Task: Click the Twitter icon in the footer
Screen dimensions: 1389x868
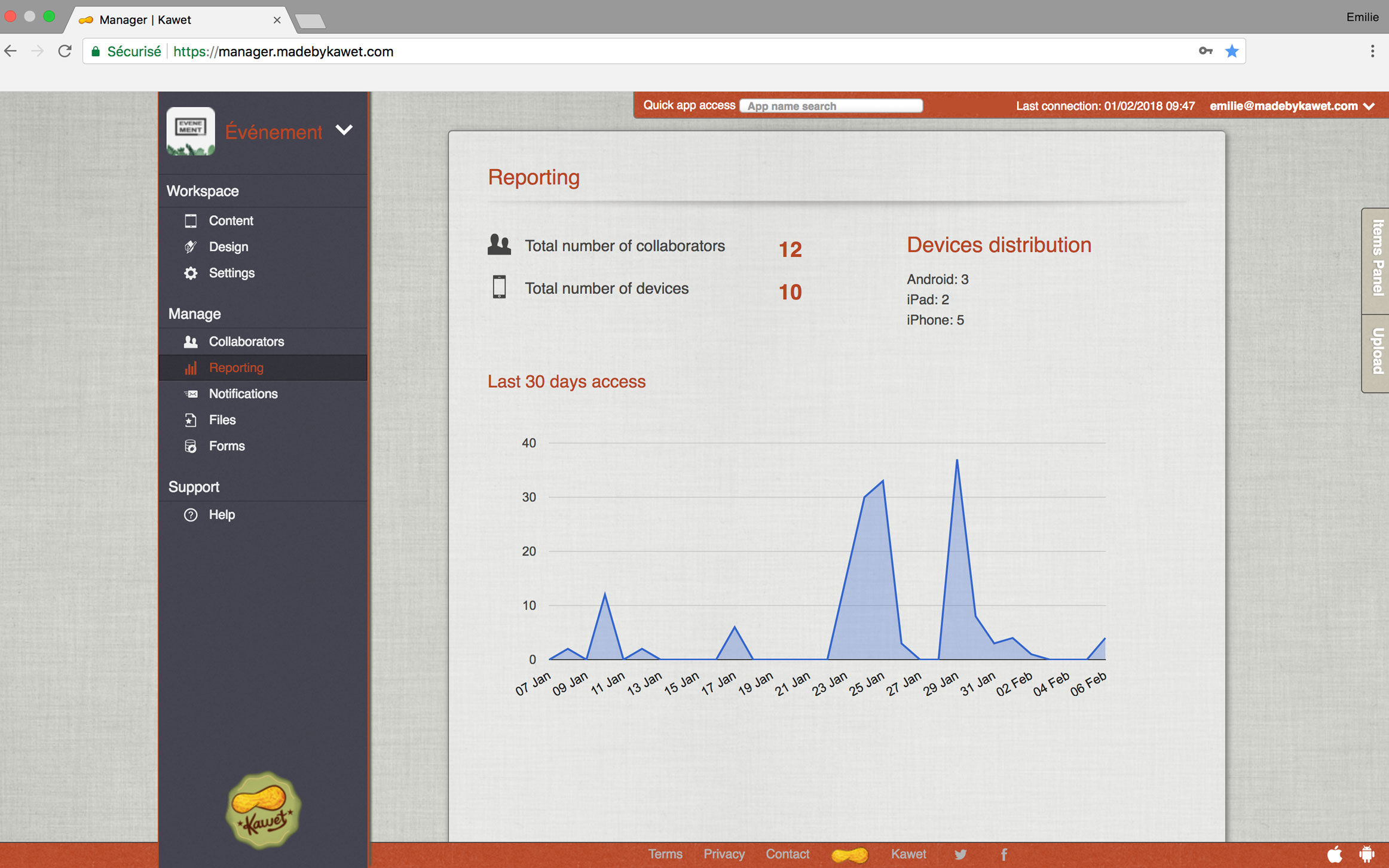Action: (960, 854)
